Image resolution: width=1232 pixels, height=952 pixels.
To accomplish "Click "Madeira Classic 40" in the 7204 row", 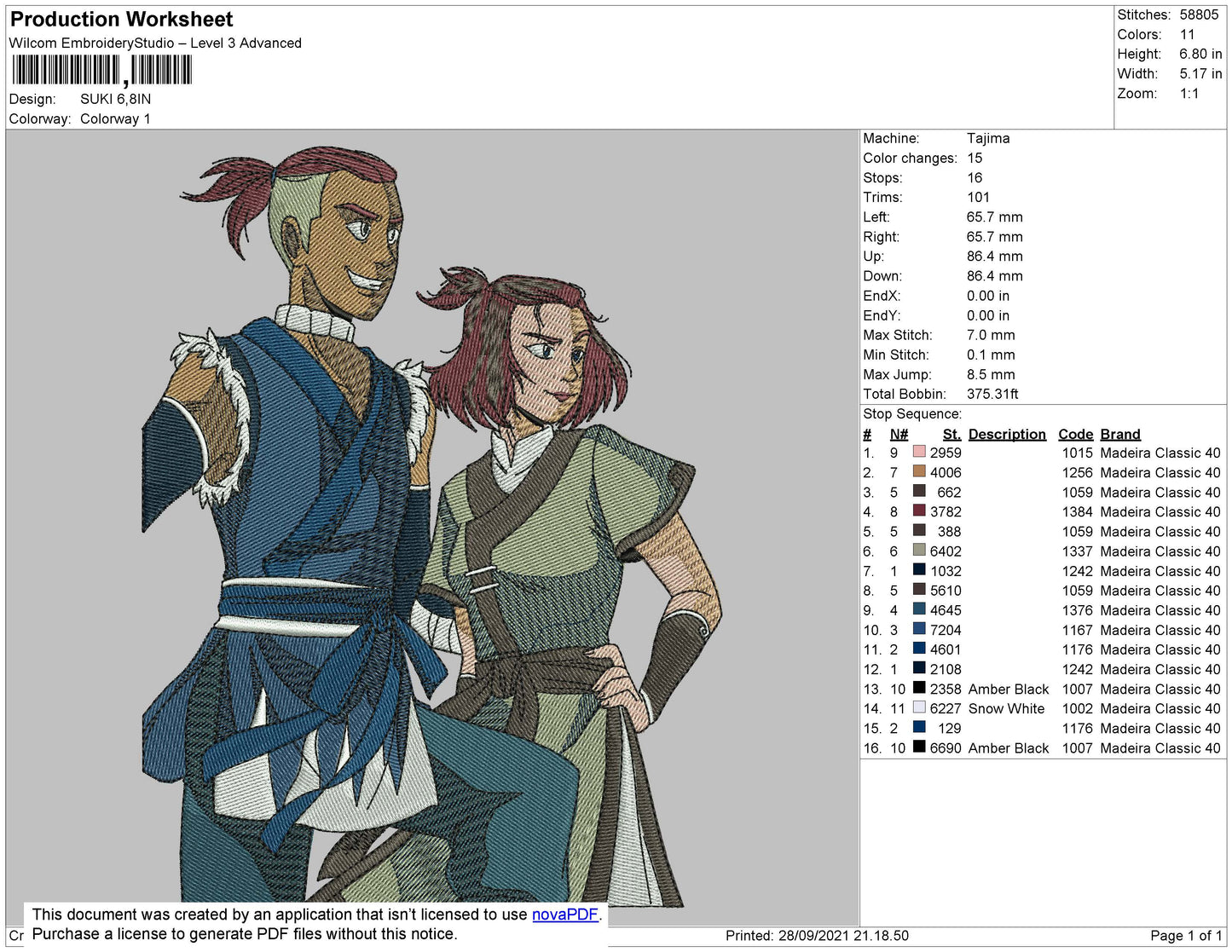I will click(1160, 630).
